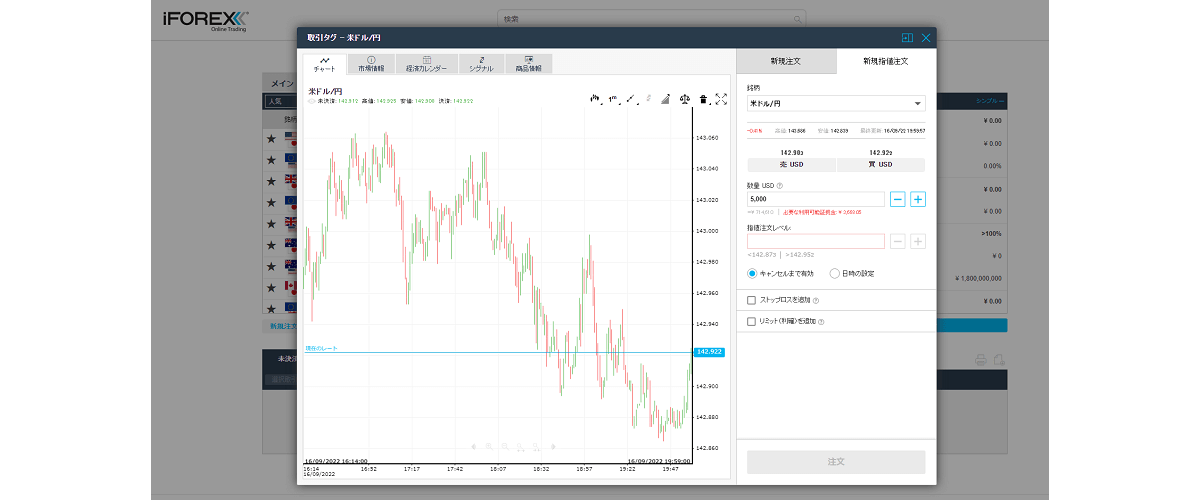Open the 1m timeframe selector

(613, 98)
